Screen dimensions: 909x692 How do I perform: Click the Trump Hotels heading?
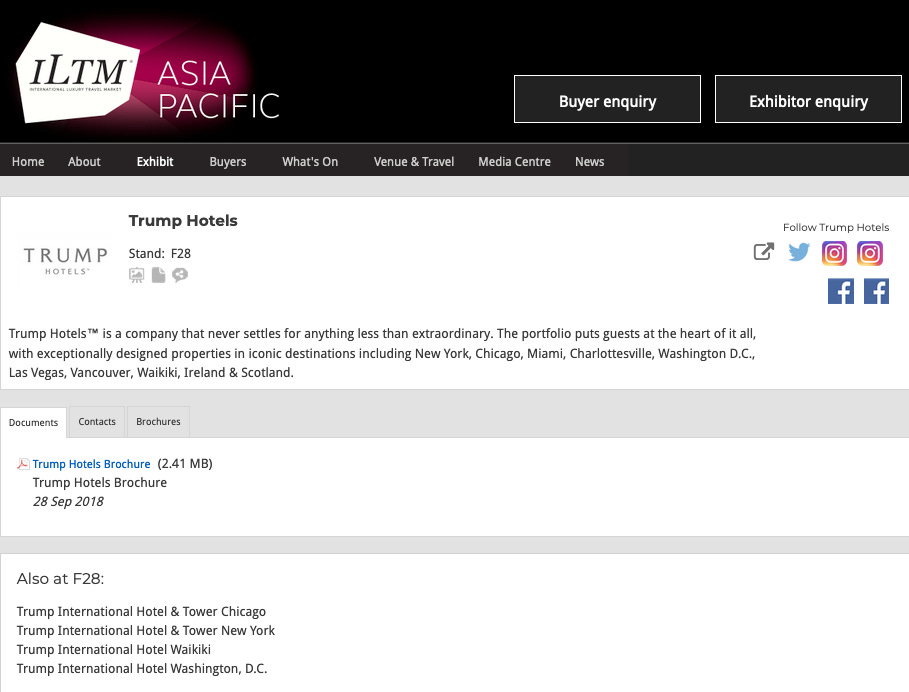[183, 221]
